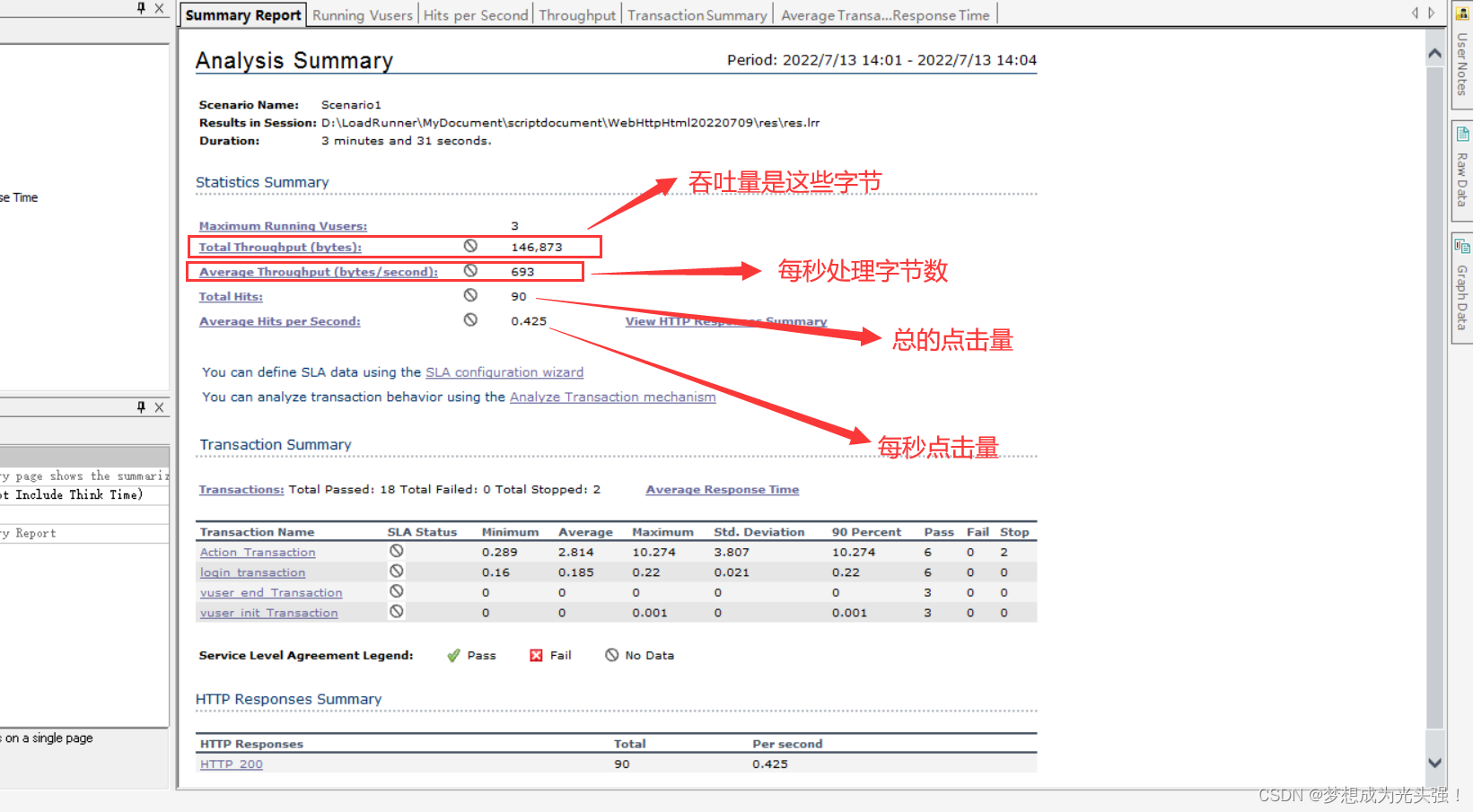Open the Running Vusers tab
The height and width of the screenshot is (812, 1473).
363,15
